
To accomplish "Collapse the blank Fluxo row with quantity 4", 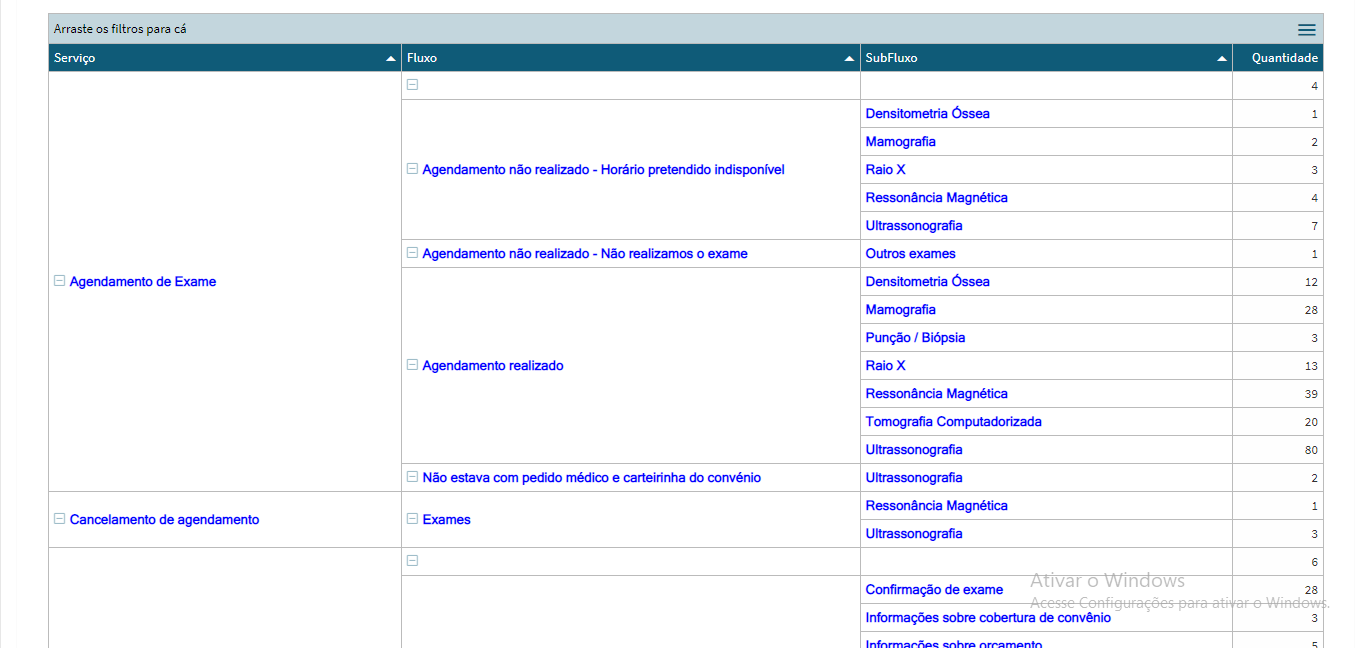I will click(412, 85).
